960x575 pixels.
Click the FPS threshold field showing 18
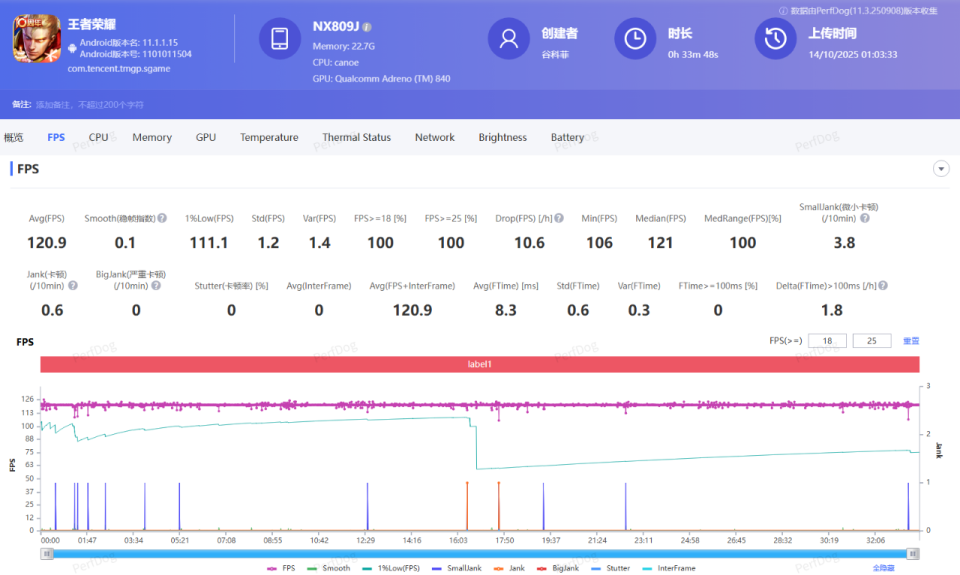coord(827,341)
